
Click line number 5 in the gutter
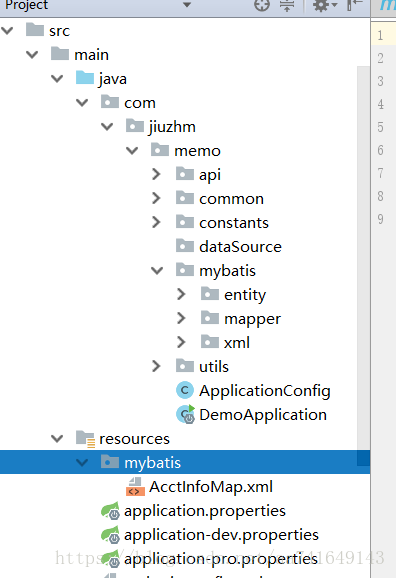[x=381, y=127]
